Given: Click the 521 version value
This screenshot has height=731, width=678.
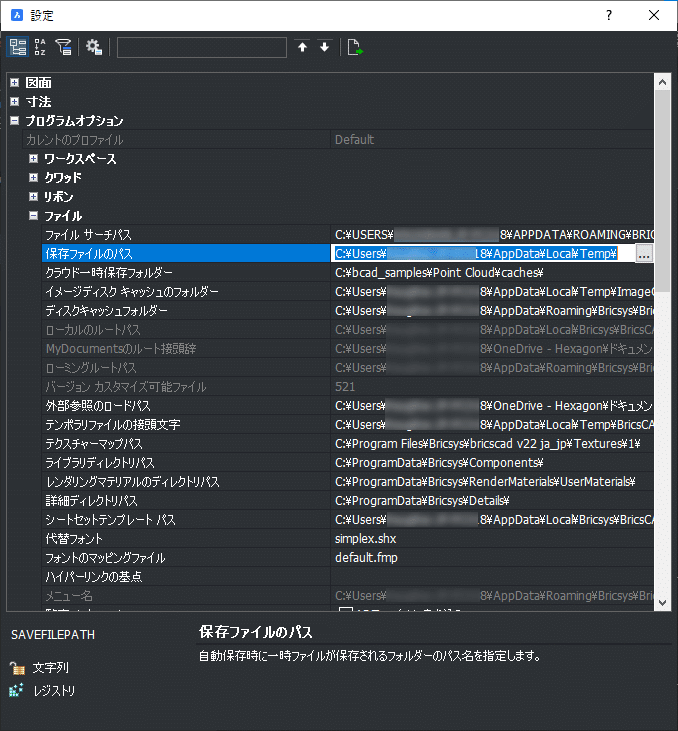Looking at the screenshot, I should [x=345, y=387].
